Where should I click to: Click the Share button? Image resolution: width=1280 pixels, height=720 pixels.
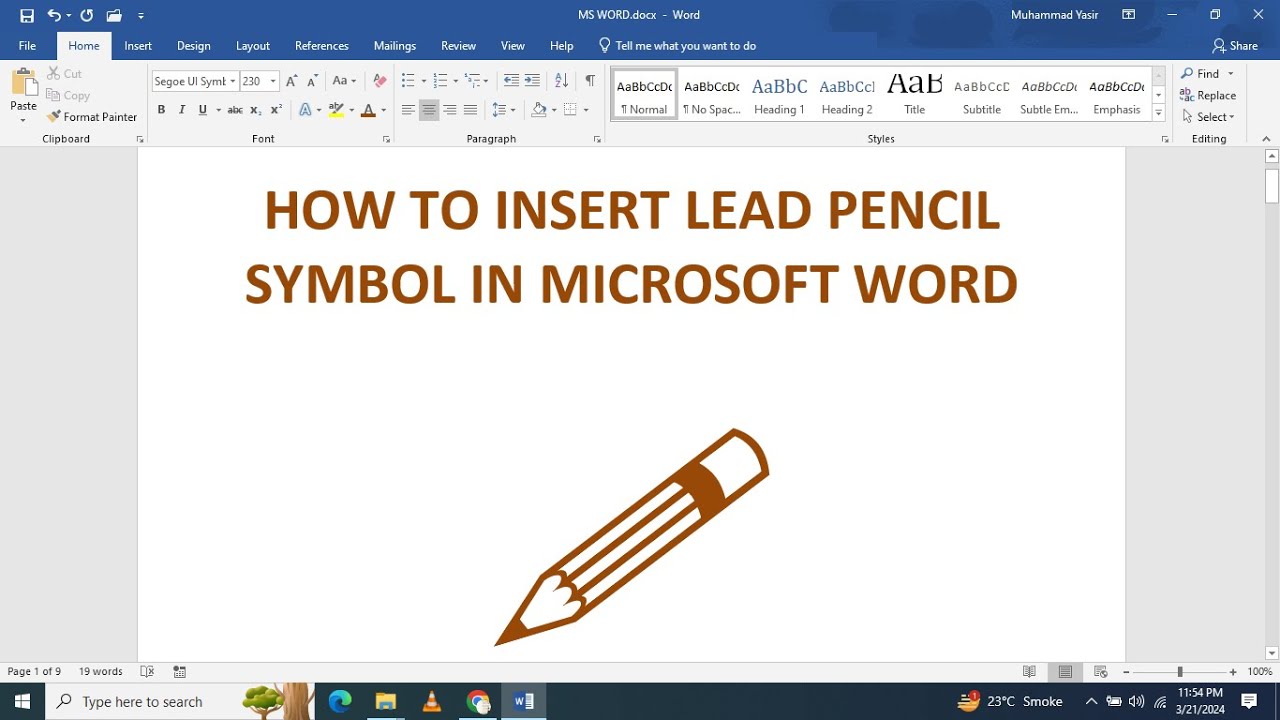[1235, 46]
